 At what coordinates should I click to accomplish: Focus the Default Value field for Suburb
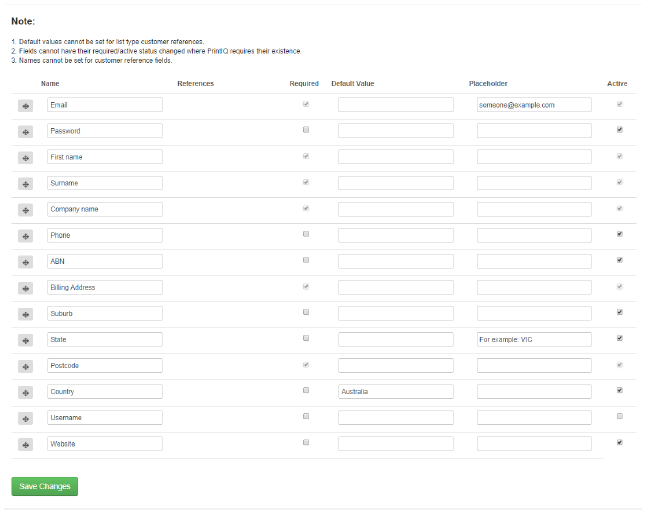tap(396, 313)
